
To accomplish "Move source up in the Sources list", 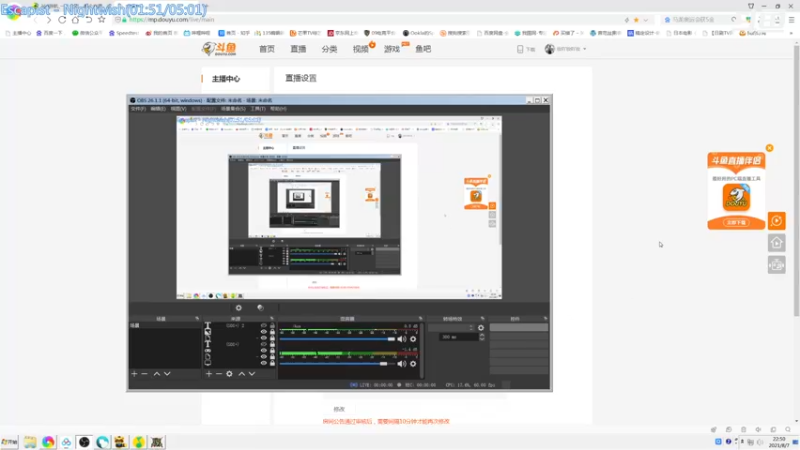I will [x=241, y=374].
